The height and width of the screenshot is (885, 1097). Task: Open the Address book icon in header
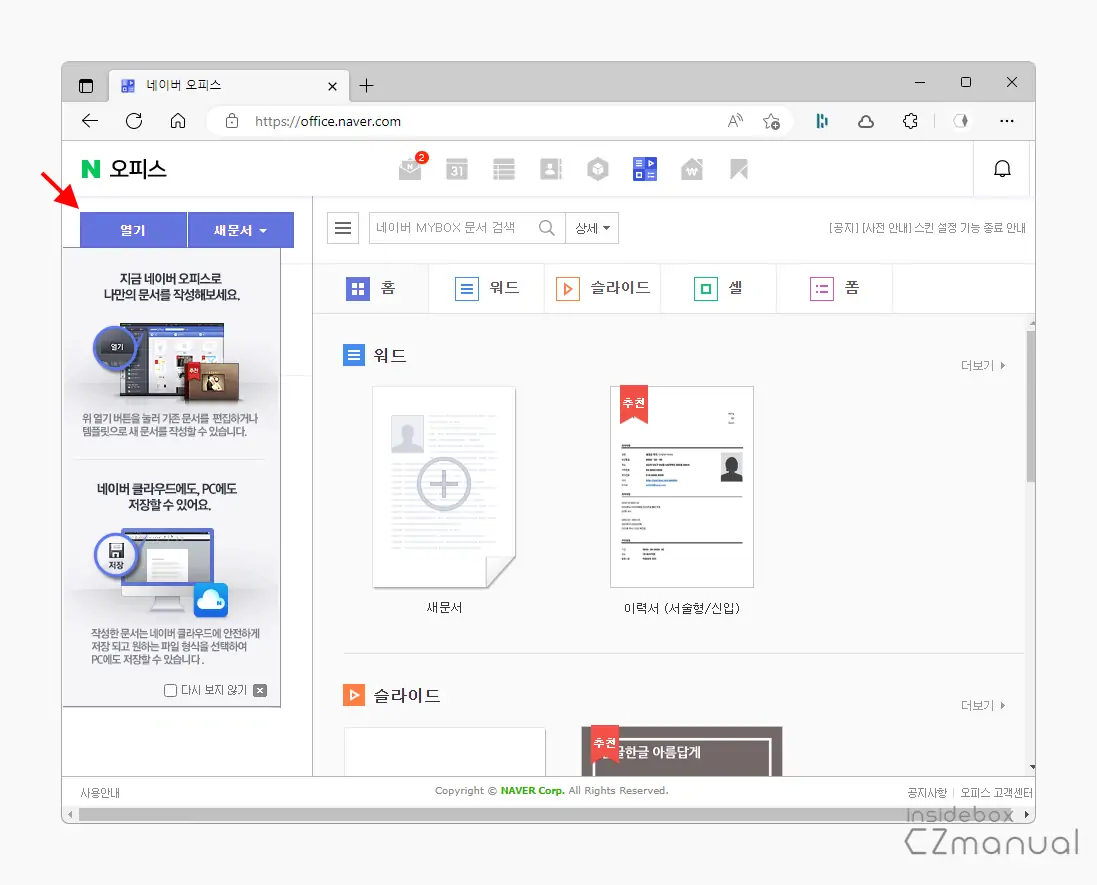tap(551, 169)
